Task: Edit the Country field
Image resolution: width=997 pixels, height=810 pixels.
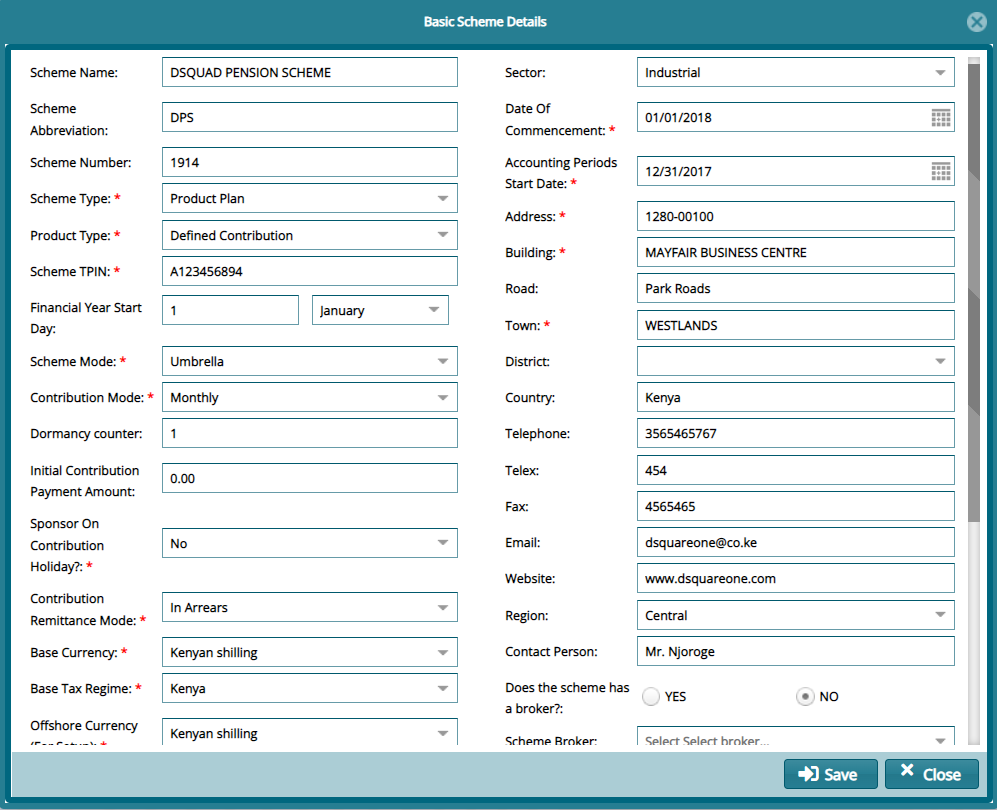Action: (795, 397)
